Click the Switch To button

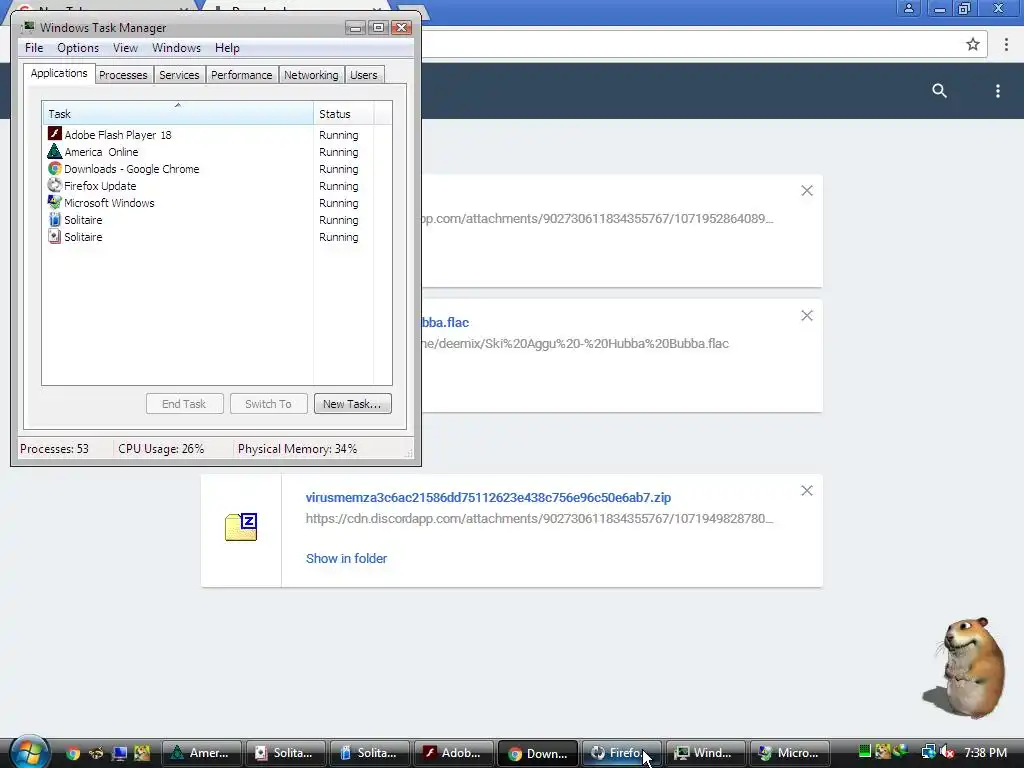click(268, 404)
